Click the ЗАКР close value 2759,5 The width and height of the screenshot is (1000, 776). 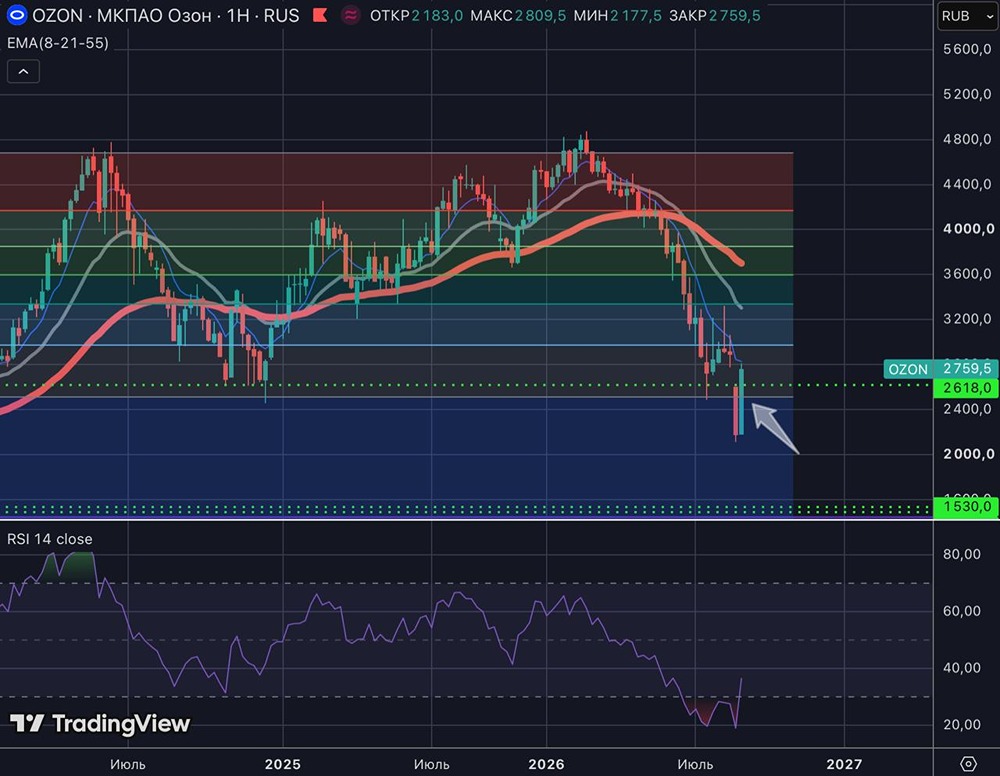[734, 15]
